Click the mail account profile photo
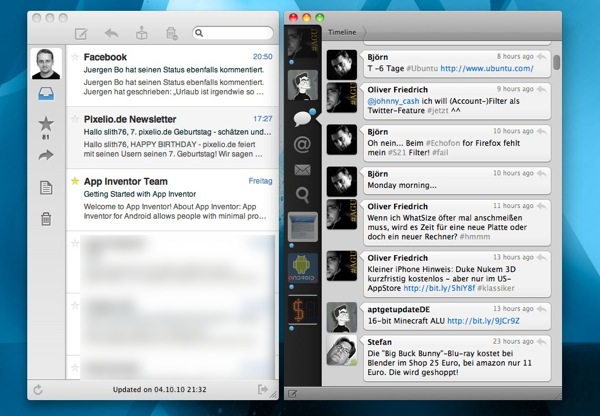This screenshot has height=416, width=600. tap(46, 64)
